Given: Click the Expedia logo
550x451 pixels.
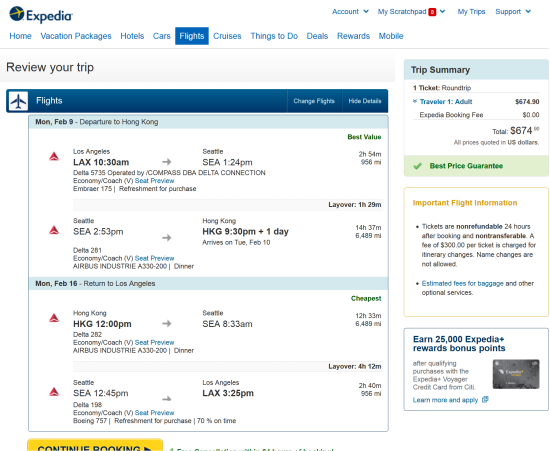Looking at the screenshot, I should click(41, 14).
